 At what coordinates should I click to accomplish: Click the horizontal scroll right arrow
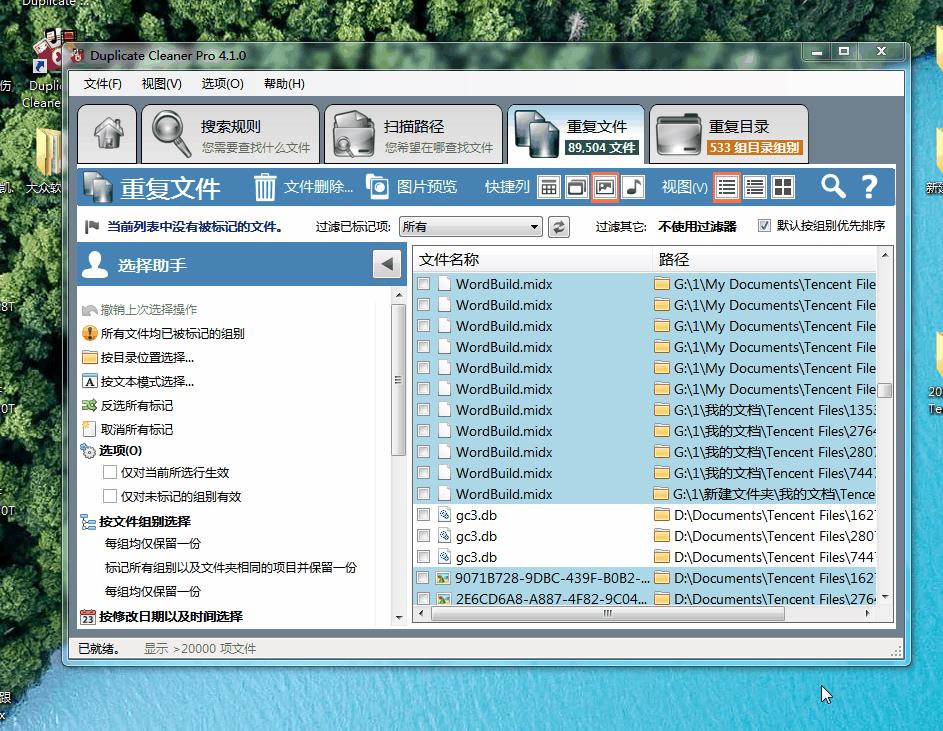coord(868,614)
